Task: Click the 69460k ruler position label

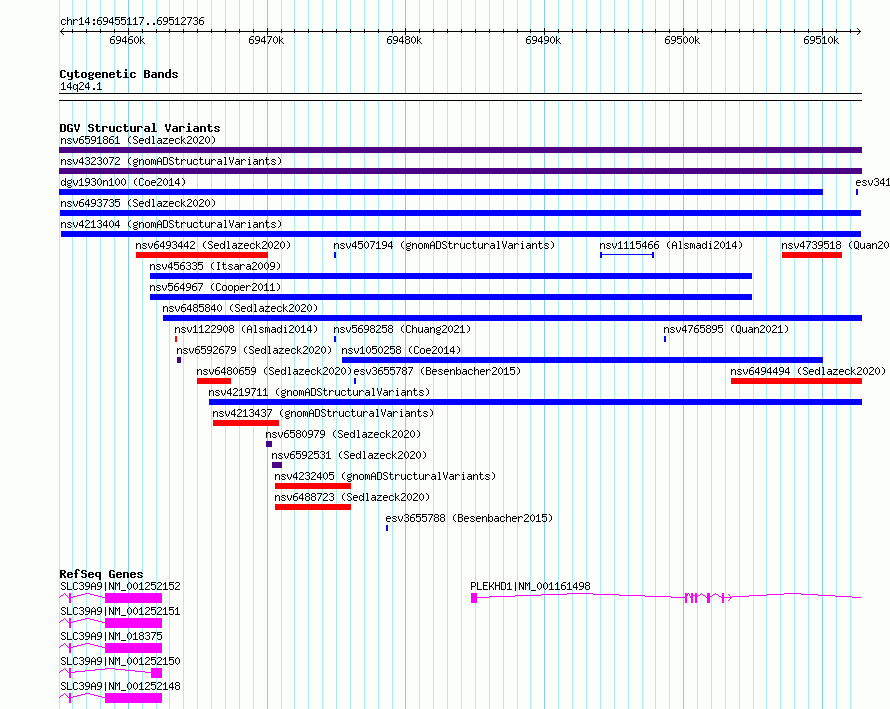Action: pyautogui.click(x=127, y=40)
